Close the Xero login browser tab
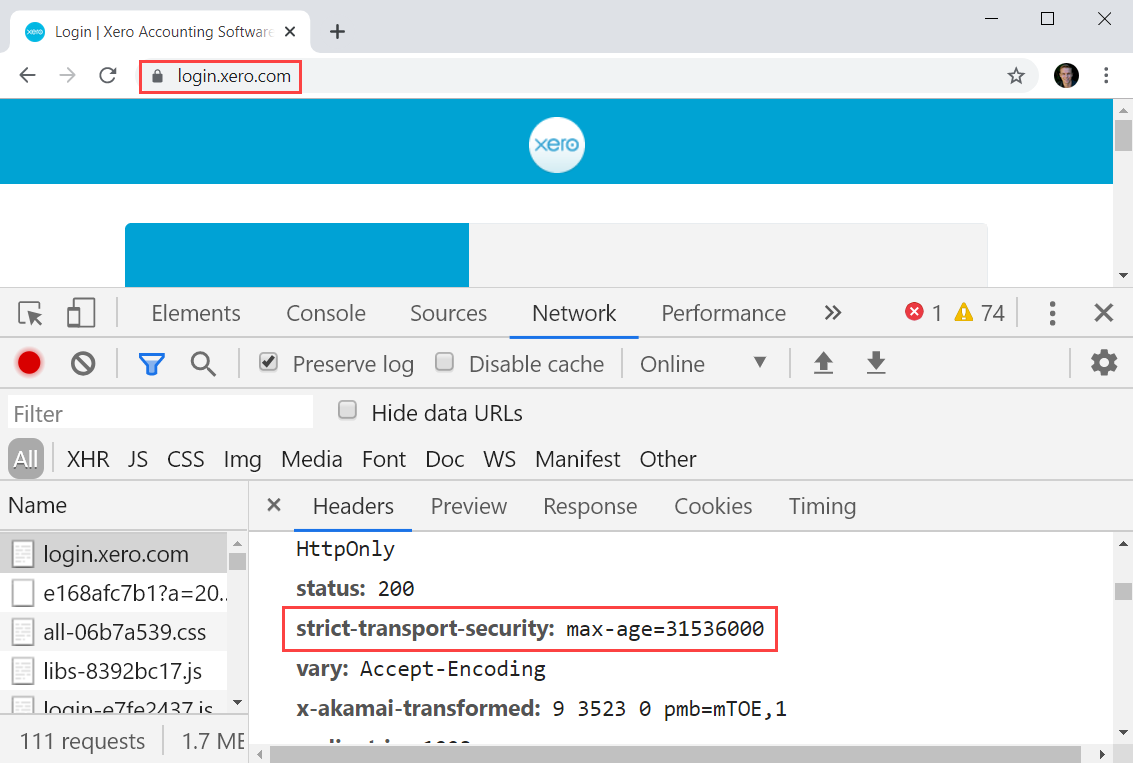1133x763 pixels. tap(290, 32)
